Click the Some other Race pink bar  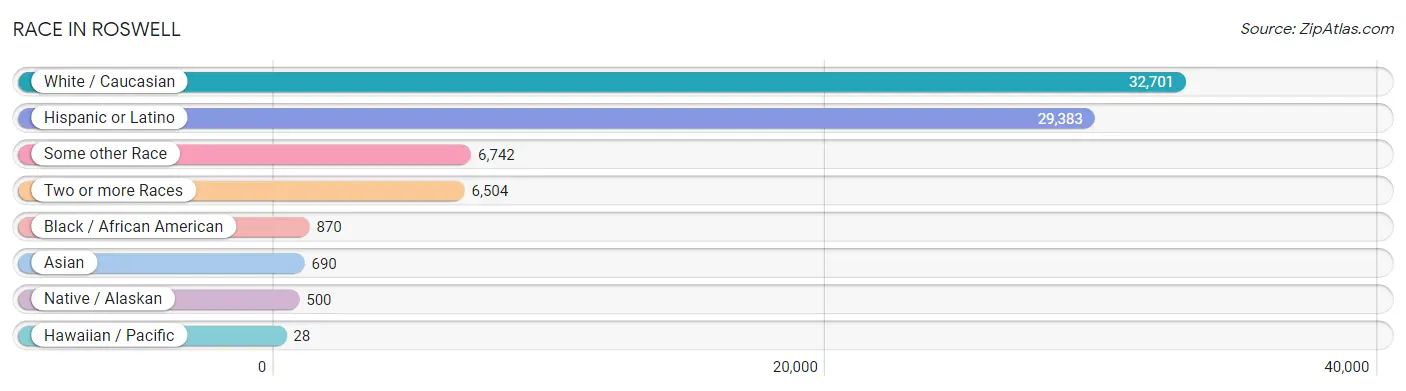(x=244, y=154)
